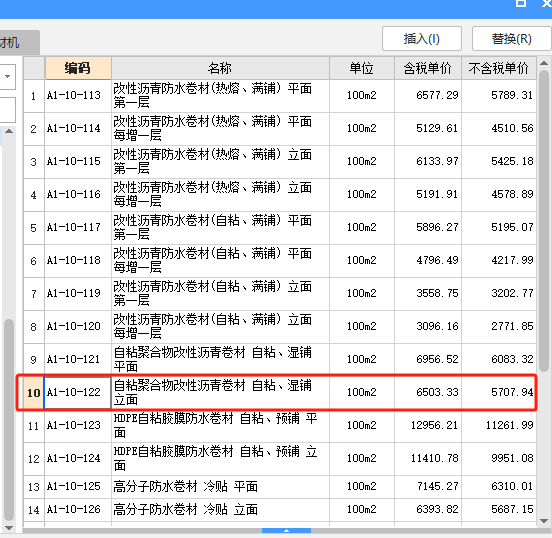Screen dimensions: 552x538
Task: Click the A1-10-122 code cell
Action: coord(77,393)
